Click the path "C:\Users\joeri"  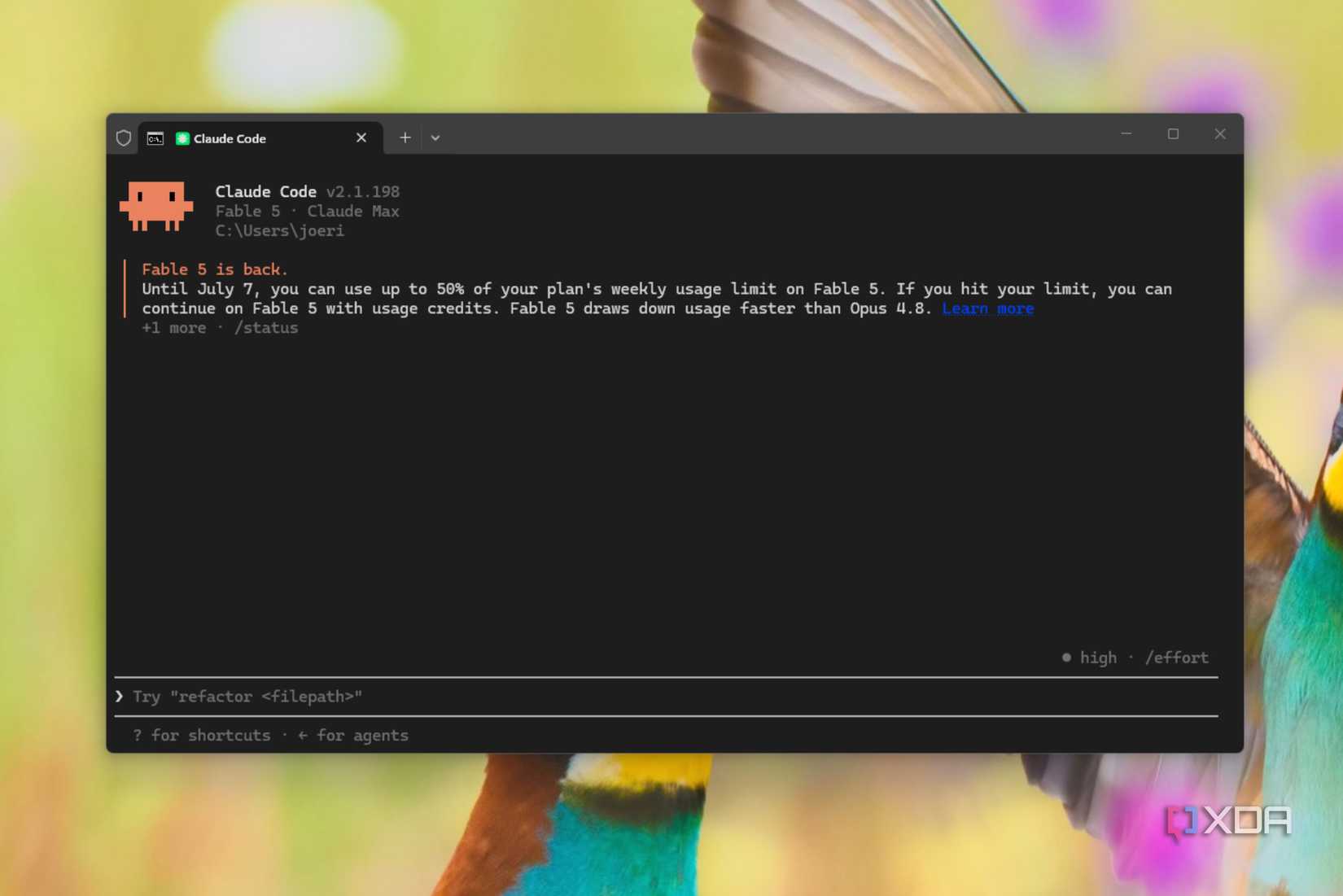click(279, 231)
